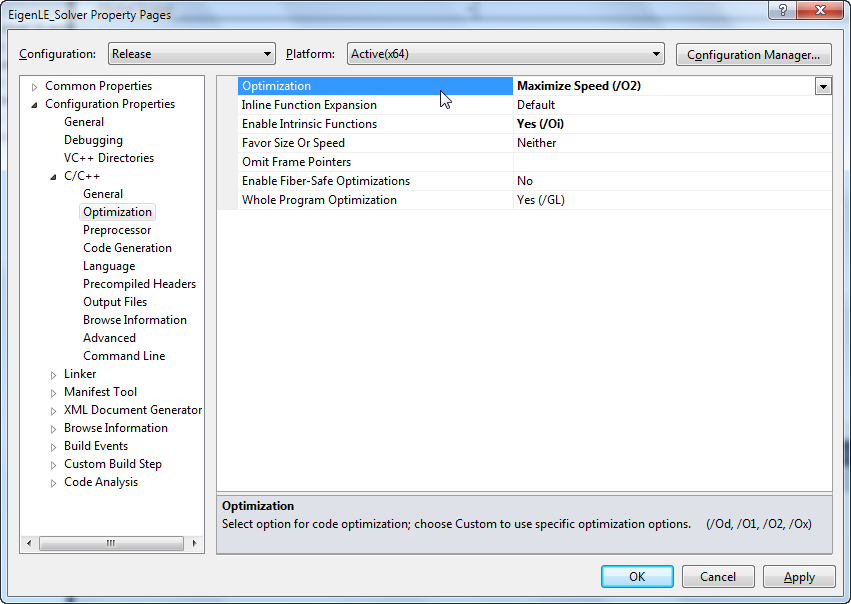This screenshot has width=851, height=604.
Task: Open the Configuration dropdown set to Release
Action: click(x=189, y=54)
